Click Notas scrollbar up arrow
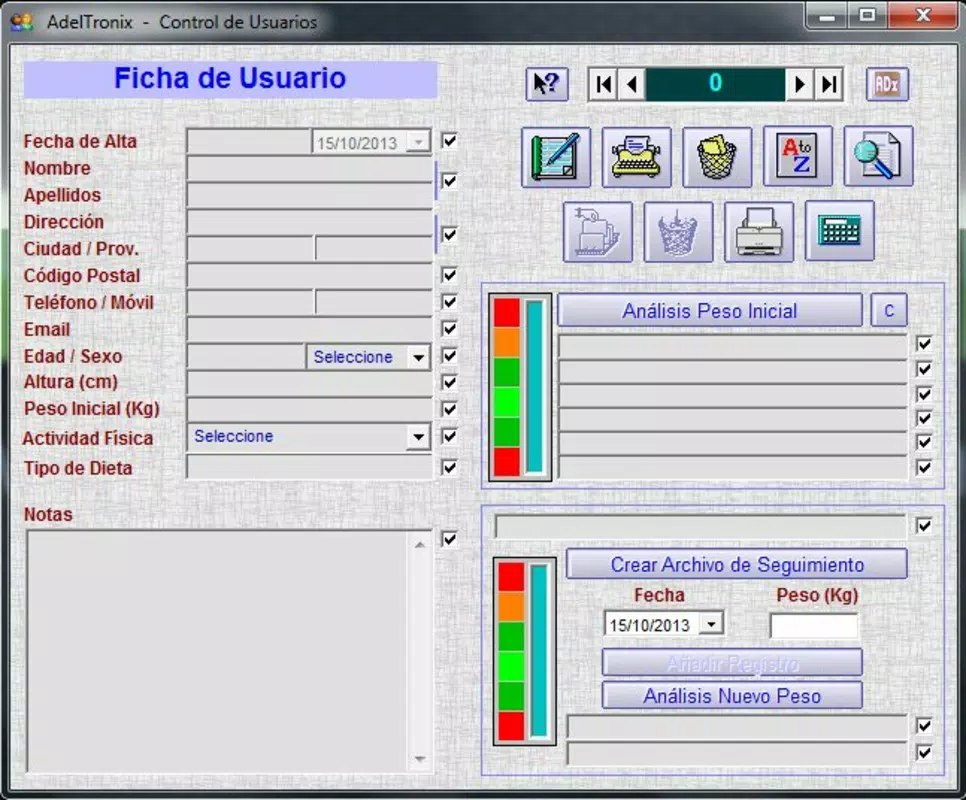Viewport: 966px width, 800px height. [420, 544]
